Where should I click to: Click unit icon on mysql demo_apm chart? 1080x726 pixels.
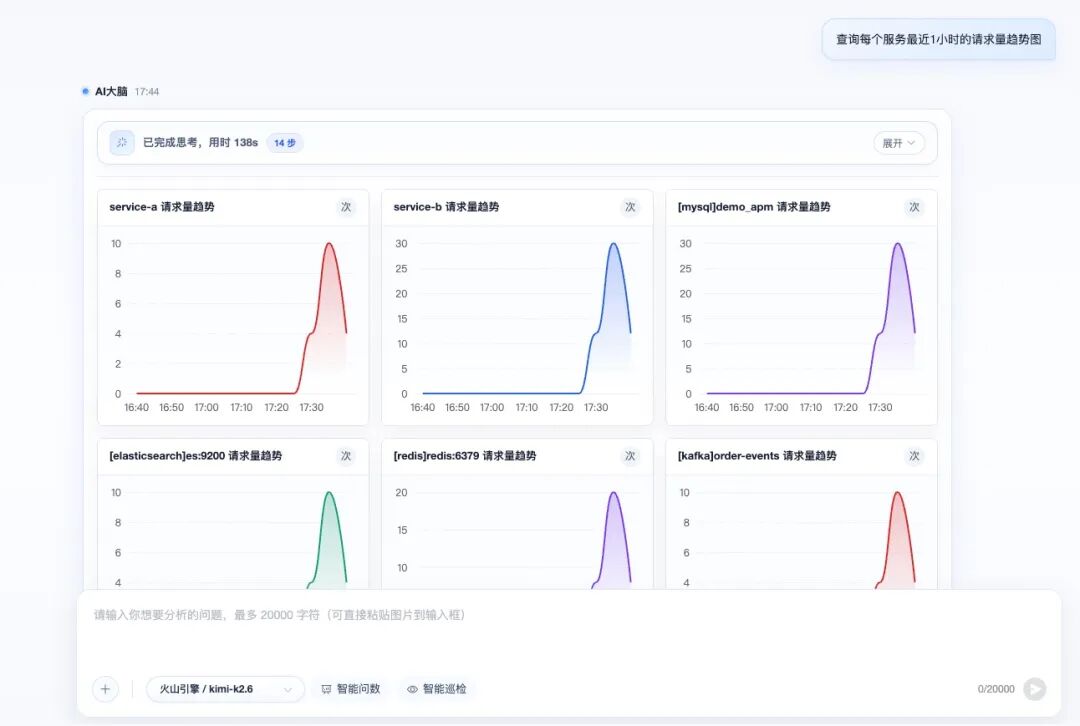pyautogui.click(x=914, y=207)
